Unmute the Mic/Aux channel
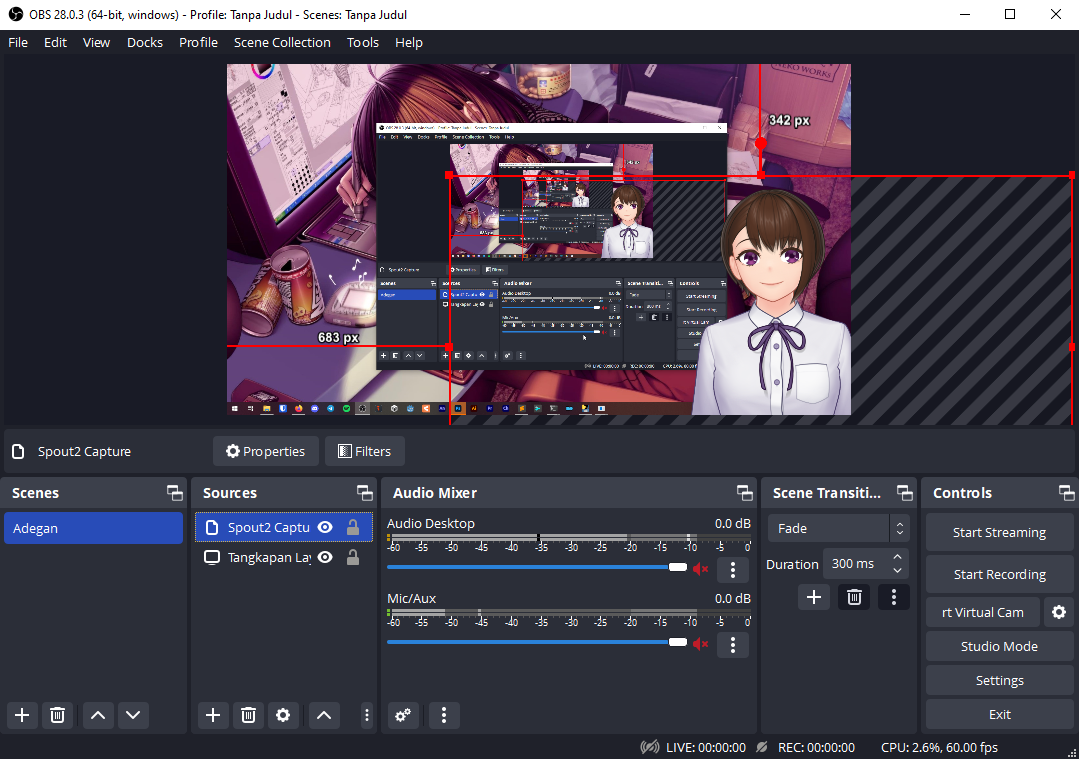This screenshot has width=1079, height=759. pos(701,644)
